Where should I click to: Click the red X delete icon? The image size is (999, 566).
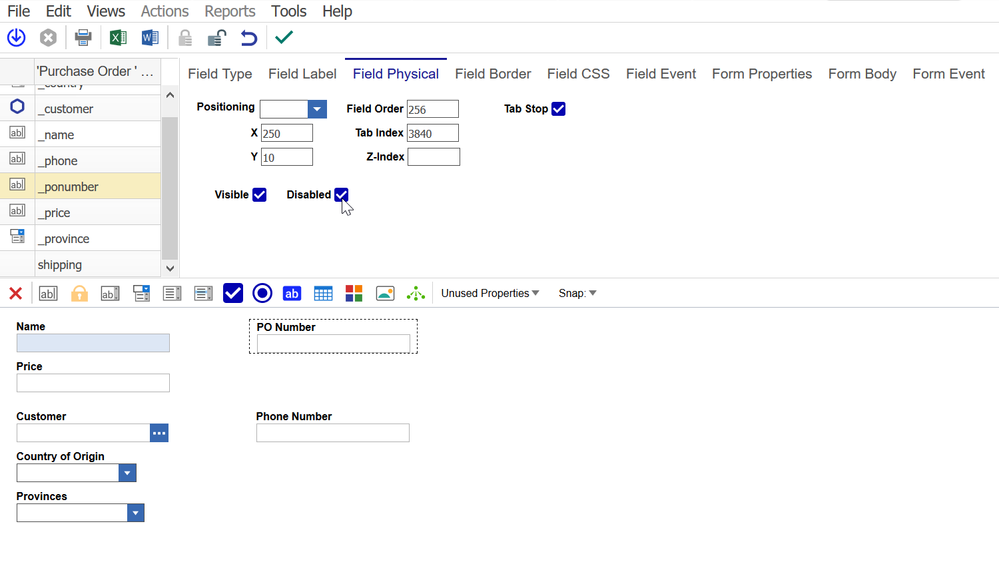16,293
